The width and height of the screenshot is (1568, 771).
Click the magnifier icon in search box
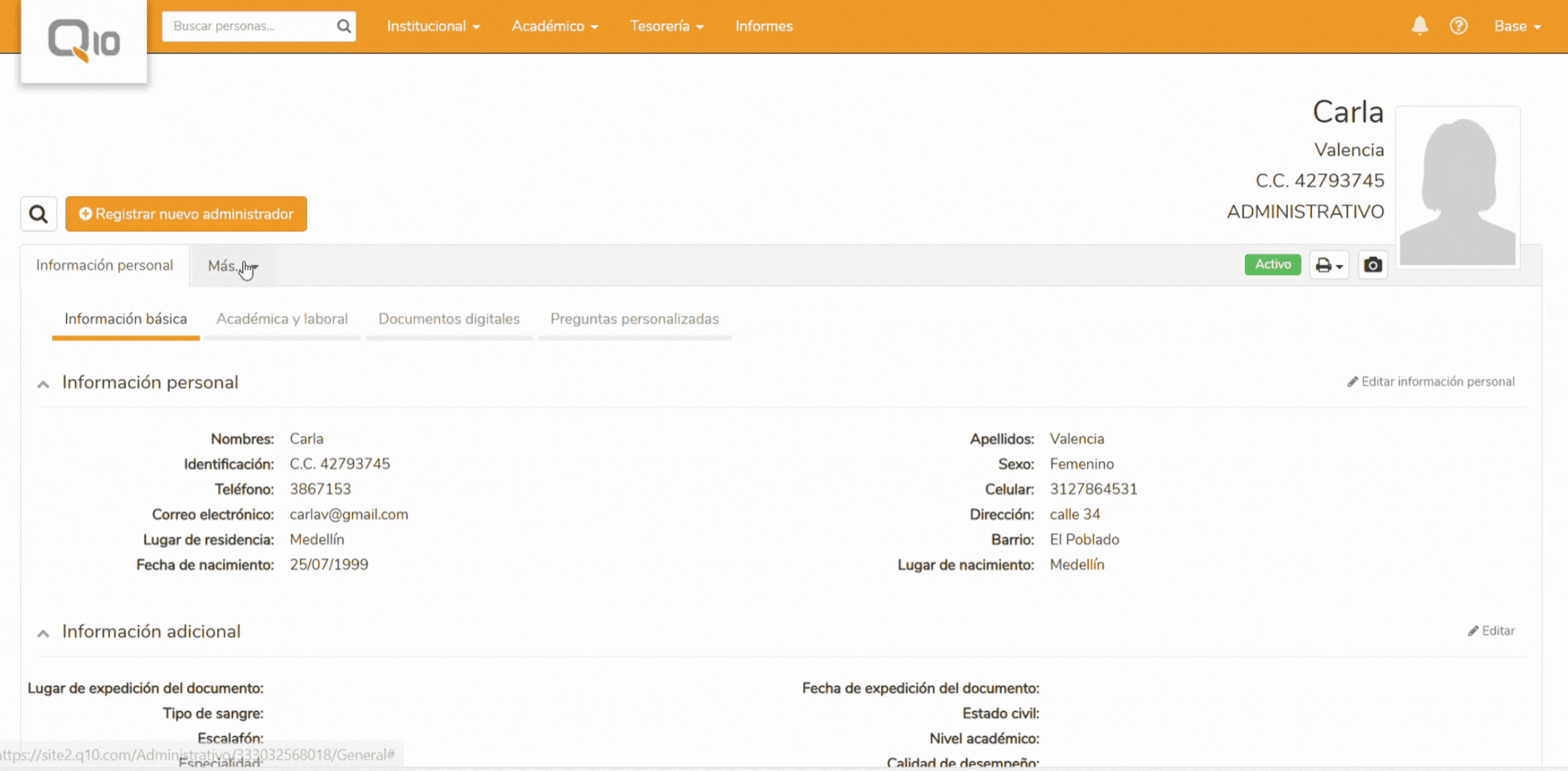point(343,27)
